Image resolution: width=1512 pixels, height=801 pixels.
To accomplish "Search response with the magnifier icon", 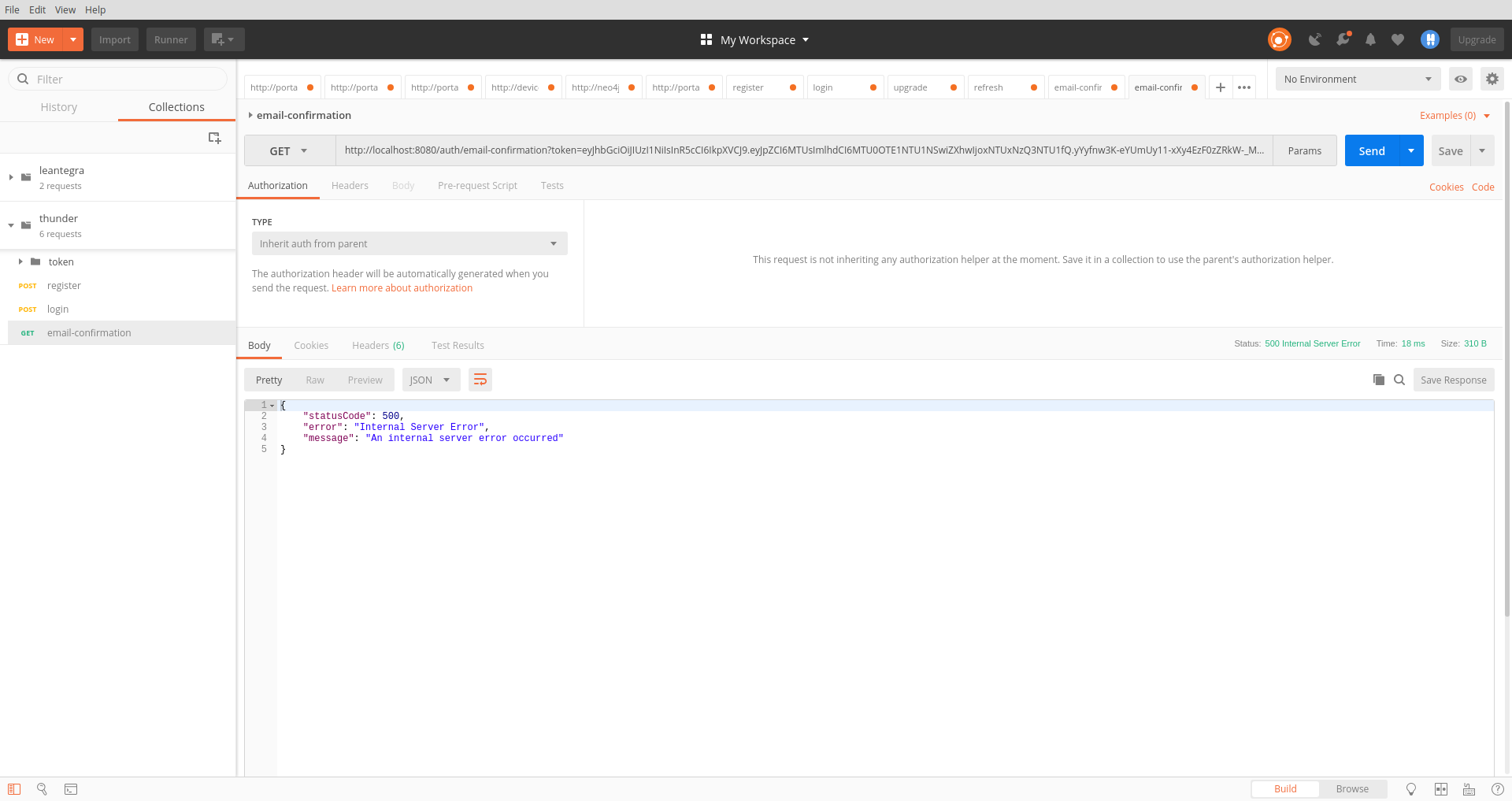I will point(1399,380).
